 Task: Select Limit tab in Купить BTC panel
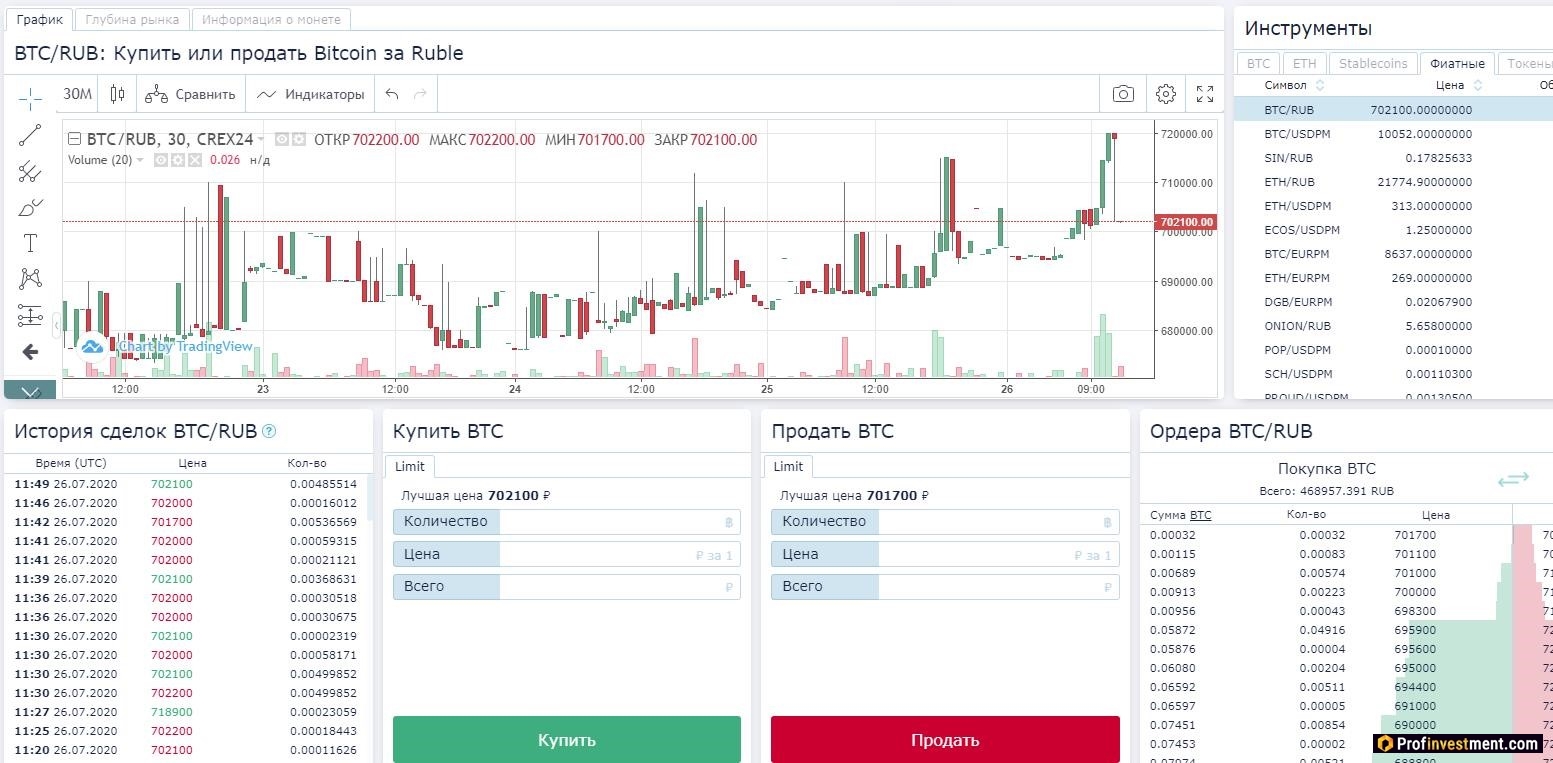(409, 466)
